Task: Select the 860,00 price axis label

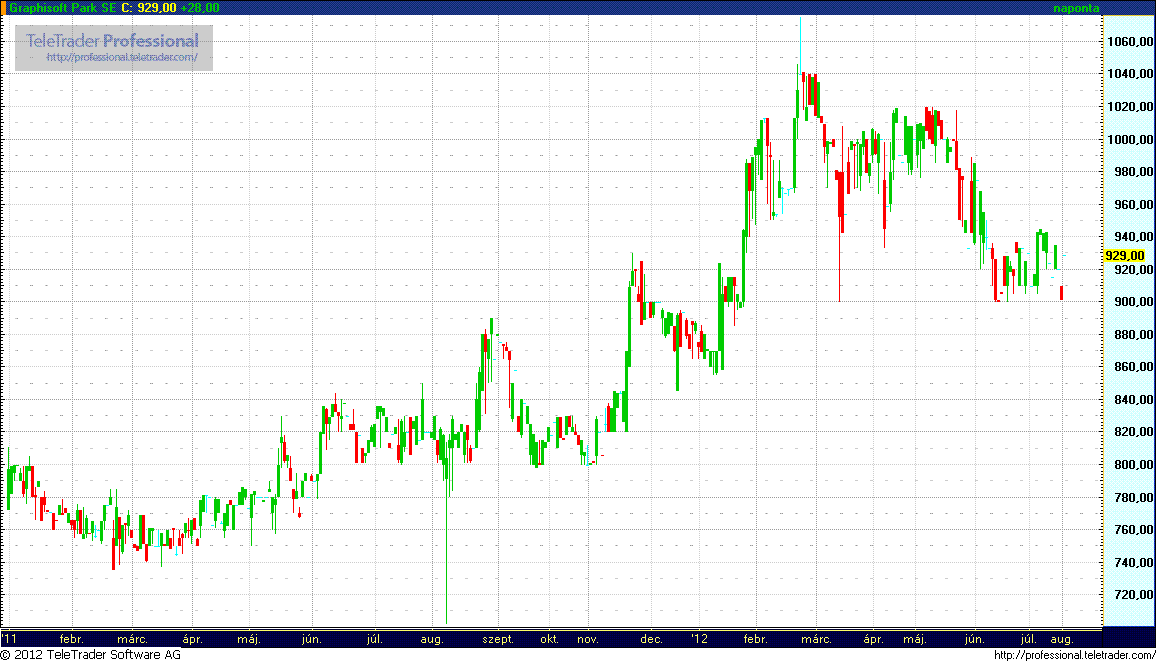Action: pos(1134,367)
